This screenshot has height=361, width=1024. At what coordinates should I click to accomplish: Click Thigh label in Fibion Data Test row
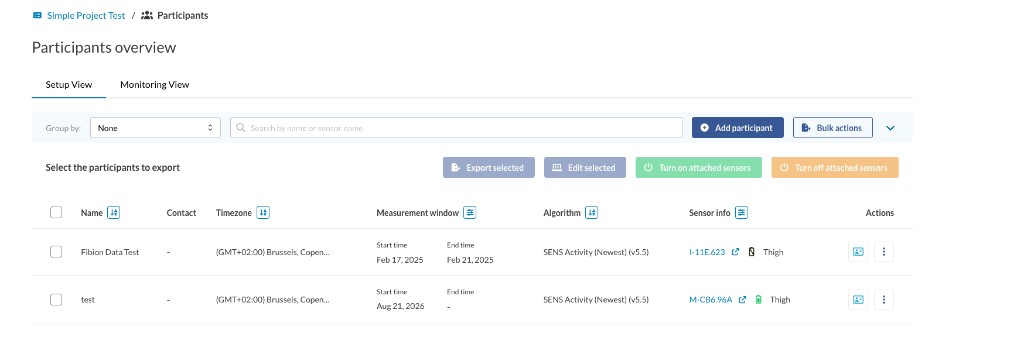point(773,252)
